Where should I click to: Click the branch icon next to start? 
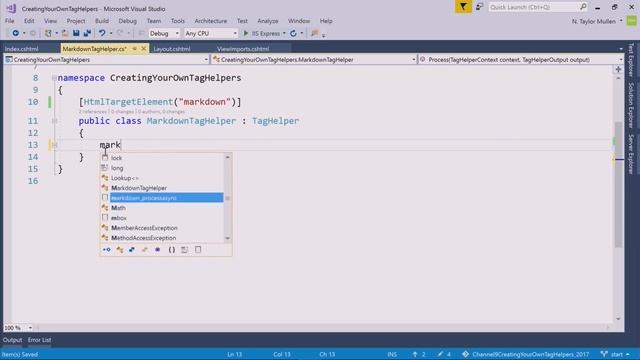(604, 354)
